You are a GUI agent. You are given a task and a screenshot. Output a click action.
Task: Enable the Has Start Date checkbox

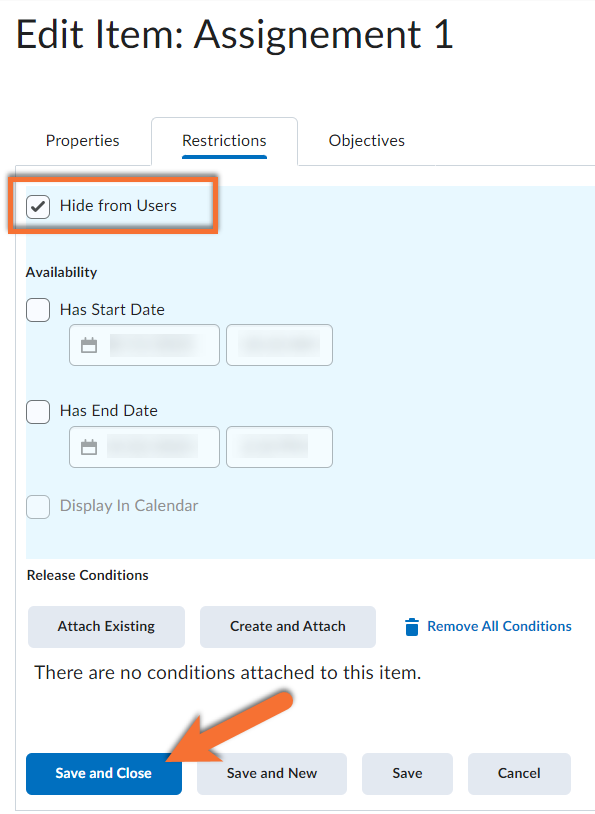(x=38, y=310)
